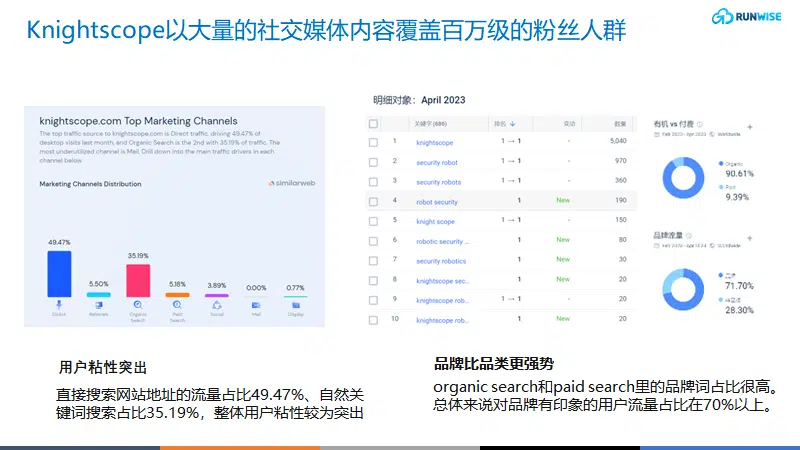Click the Display channel icon
Viewport: 800px width, 450px height.
(x=296, y=305)
